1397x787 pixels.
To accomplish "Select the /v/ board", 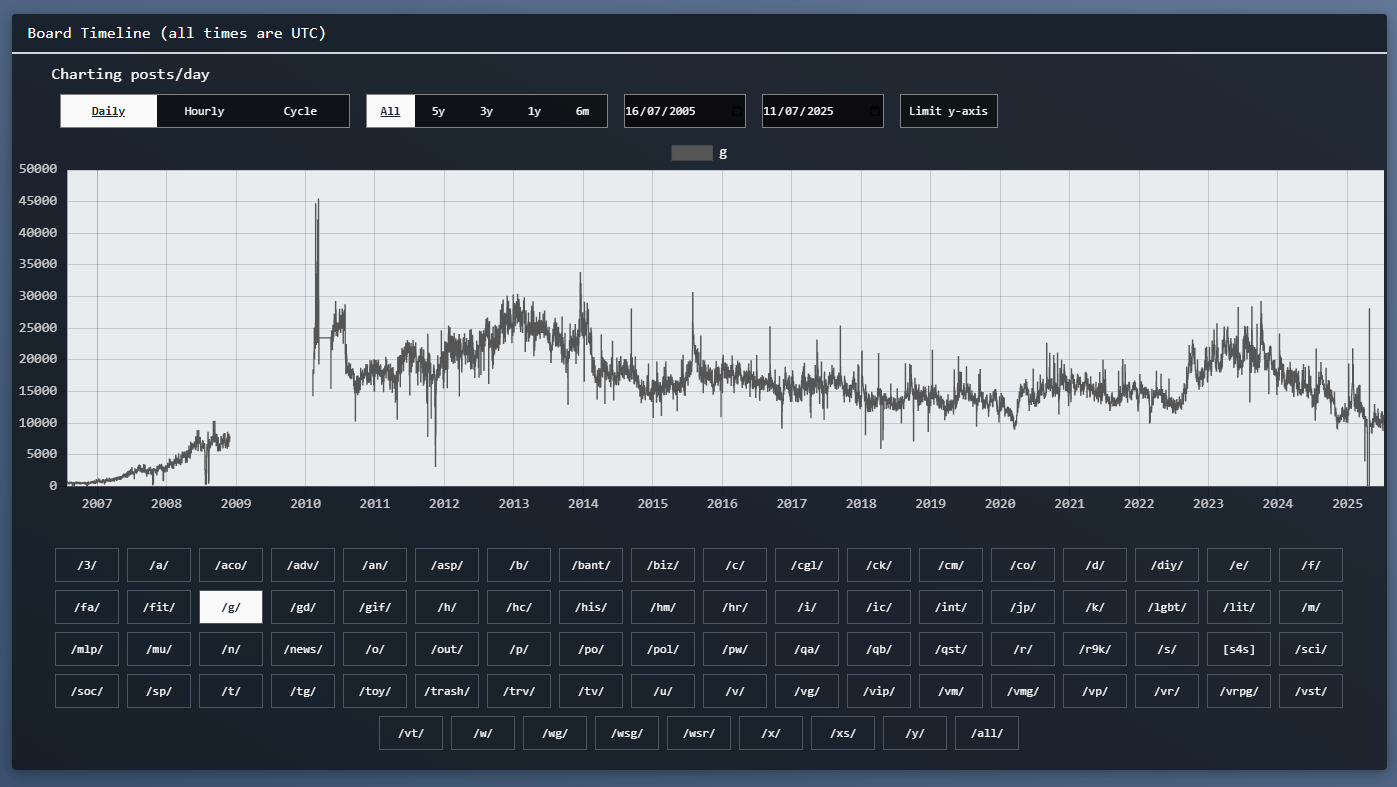I will pos(735,691).
